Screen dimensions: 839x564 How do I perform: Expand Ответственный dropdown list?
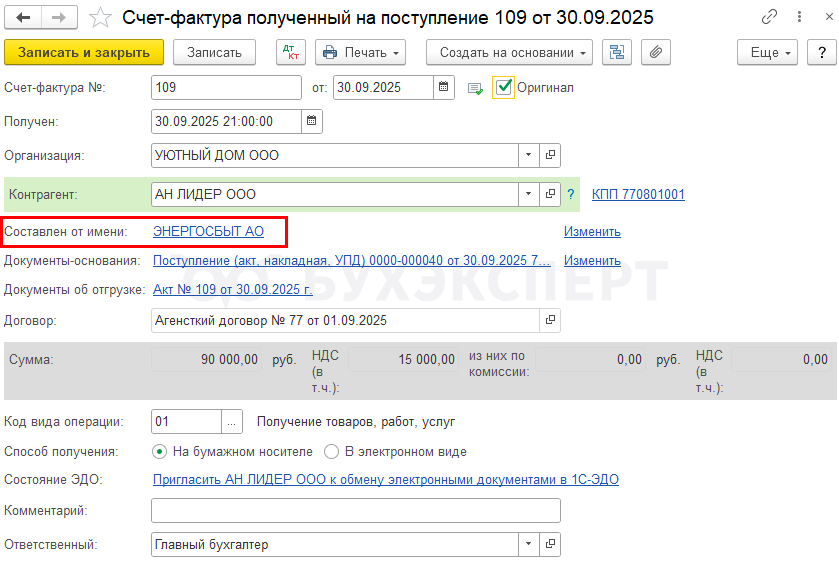tap(529, 544)
